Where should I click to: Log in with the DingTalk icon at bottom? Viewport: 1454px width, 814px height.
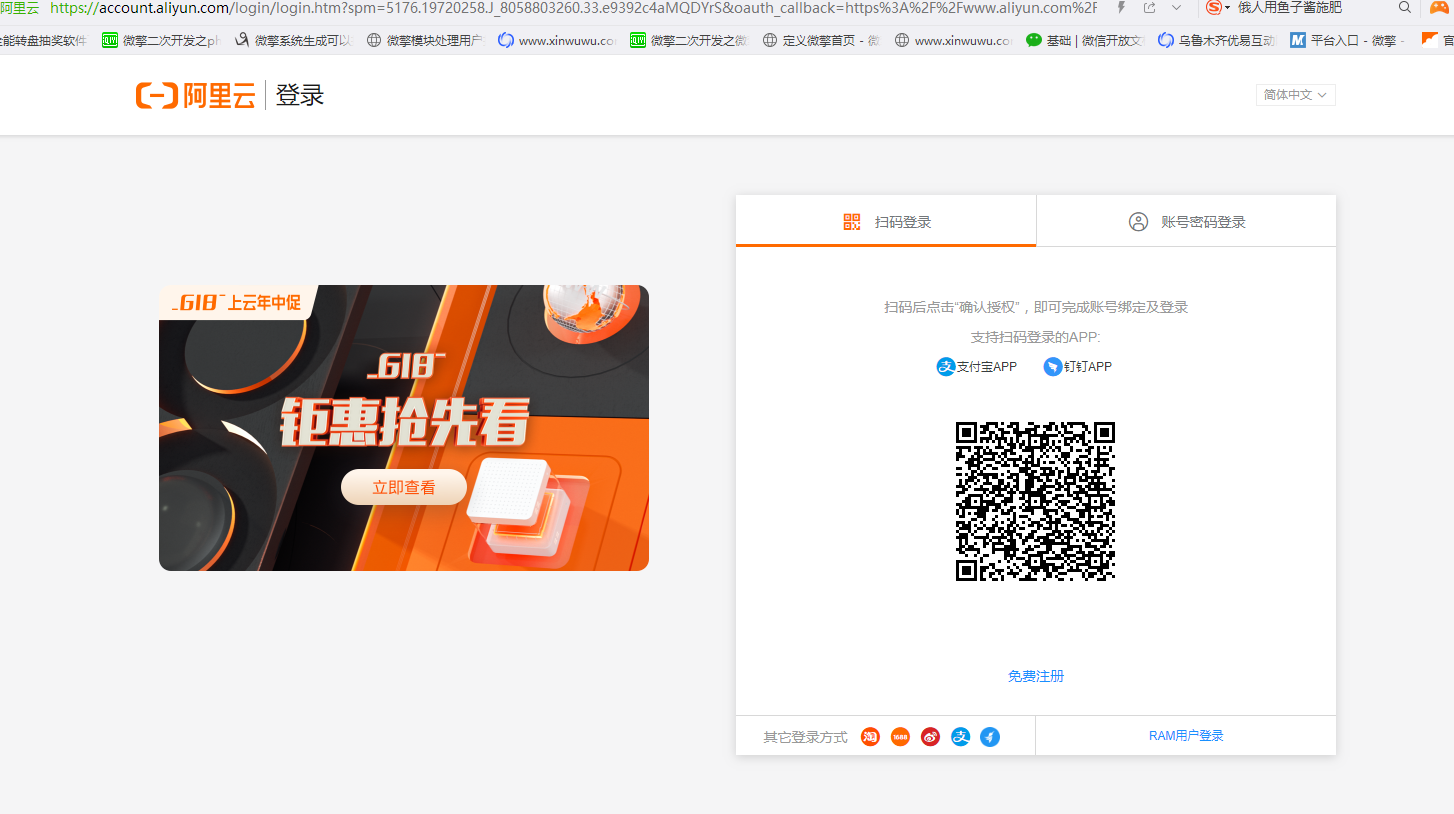pos(990,737)
